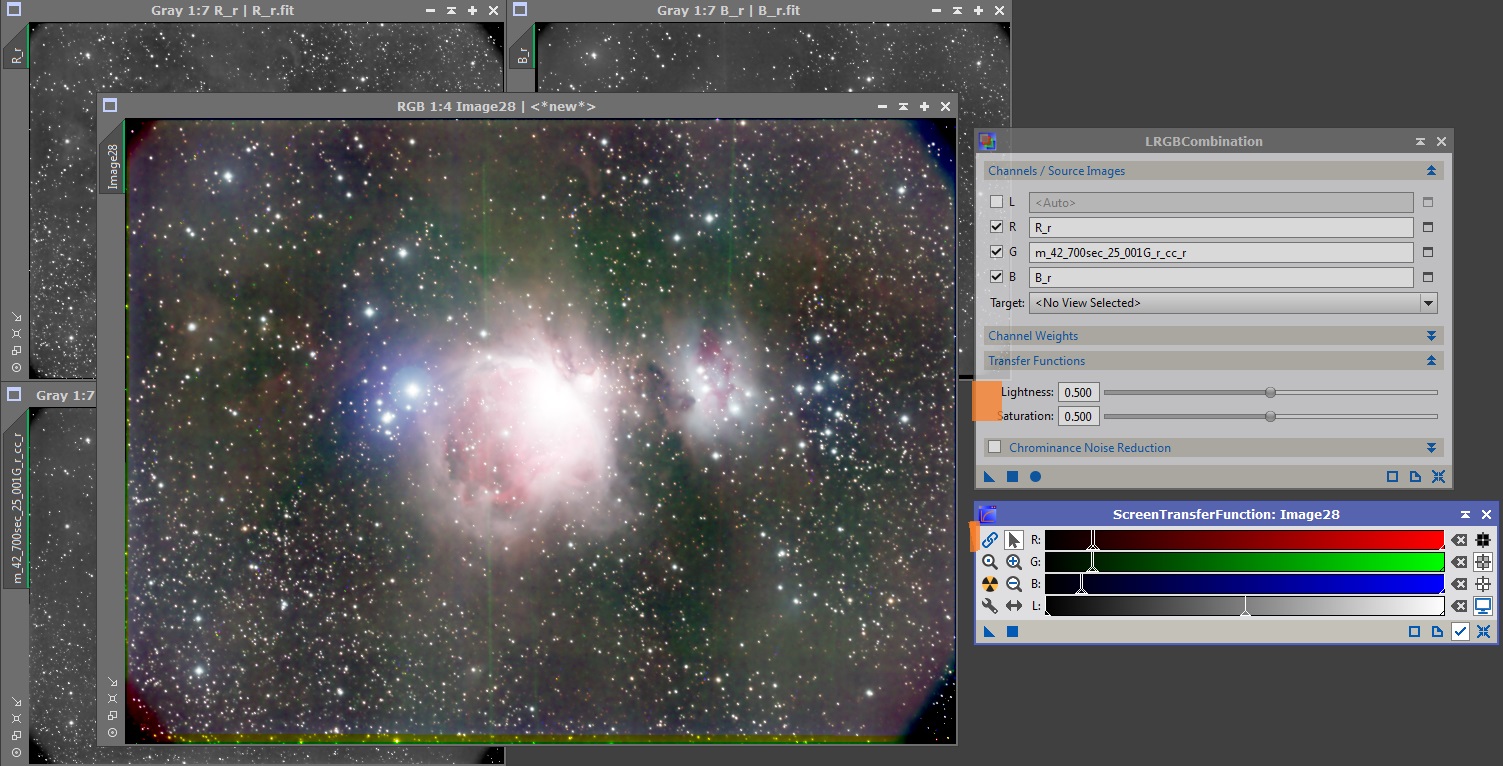The width and height of the screenshot is (1503, 766).
Task: Minimize the B_r.fit window
Action: [936, 10]
